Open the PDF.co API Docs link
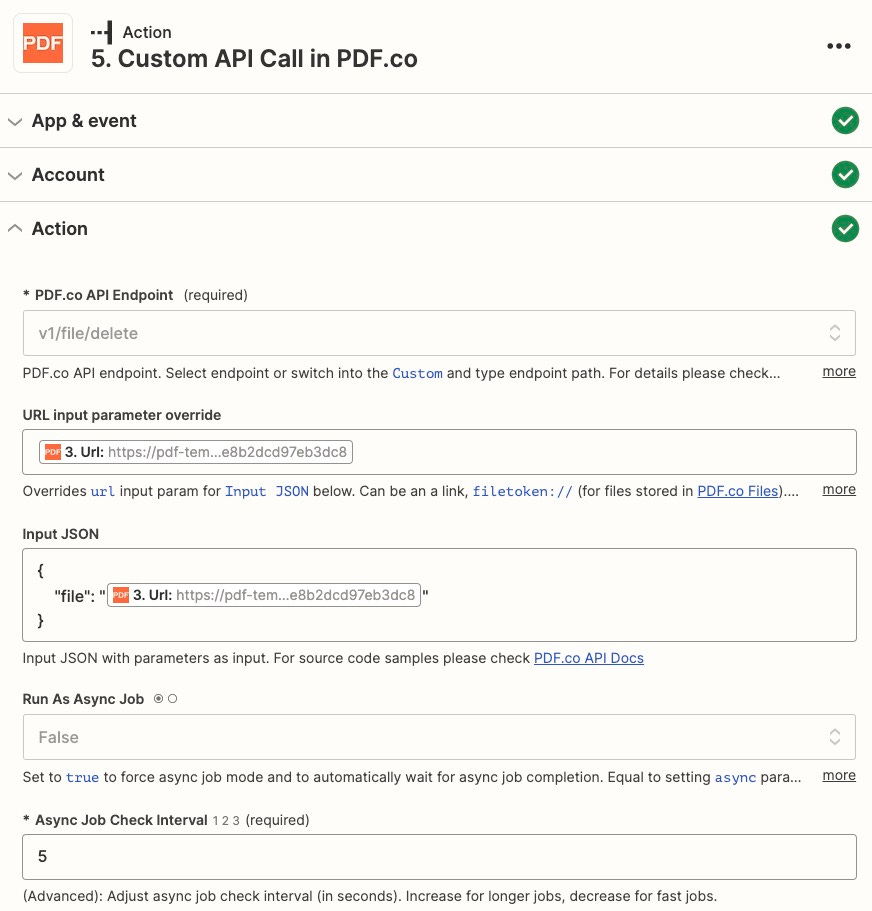The image size is (872, 911). click(589, 658)
